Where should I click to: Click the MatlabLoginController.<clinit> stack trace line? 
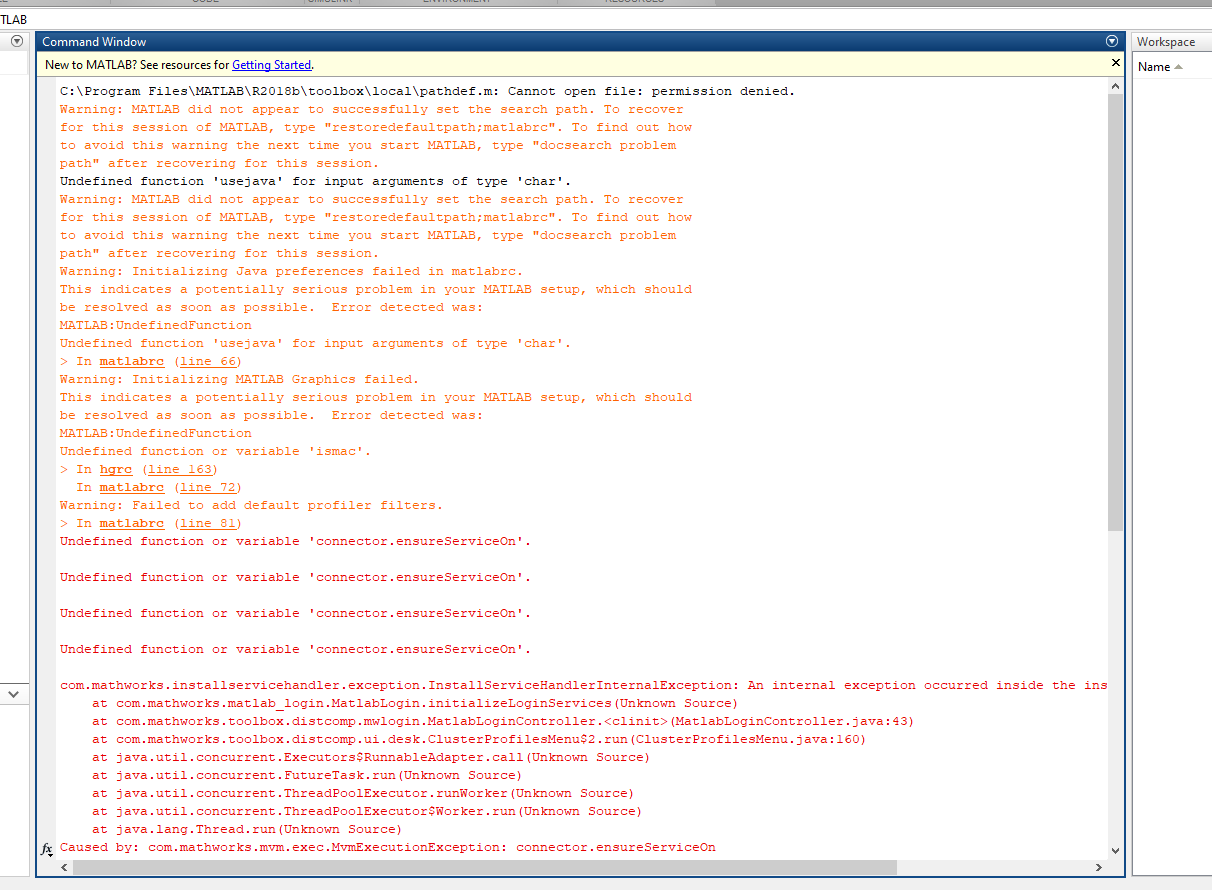[x=503, y=721]
